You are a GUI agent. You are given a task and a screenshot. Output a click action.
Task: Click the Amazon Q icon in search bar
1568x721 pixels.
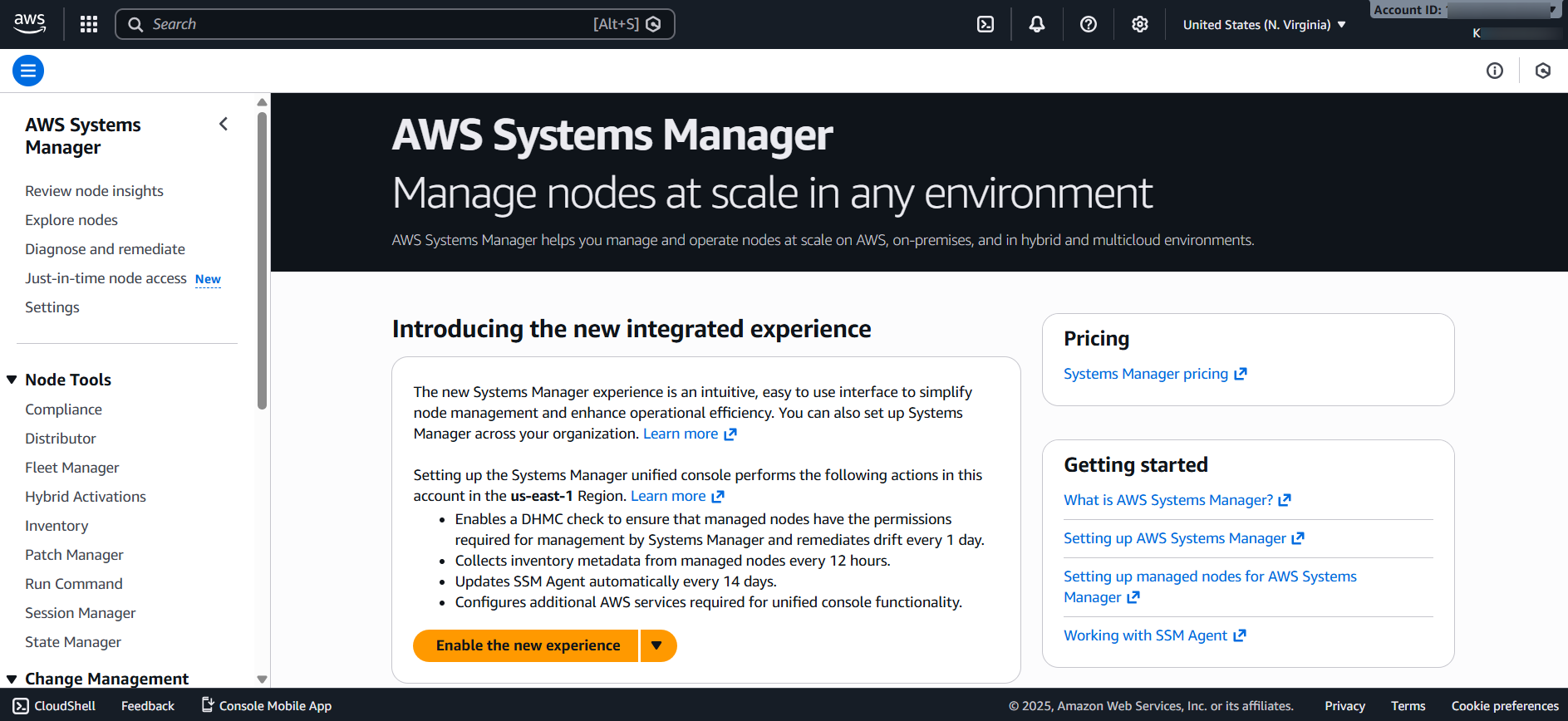[653, 24]
